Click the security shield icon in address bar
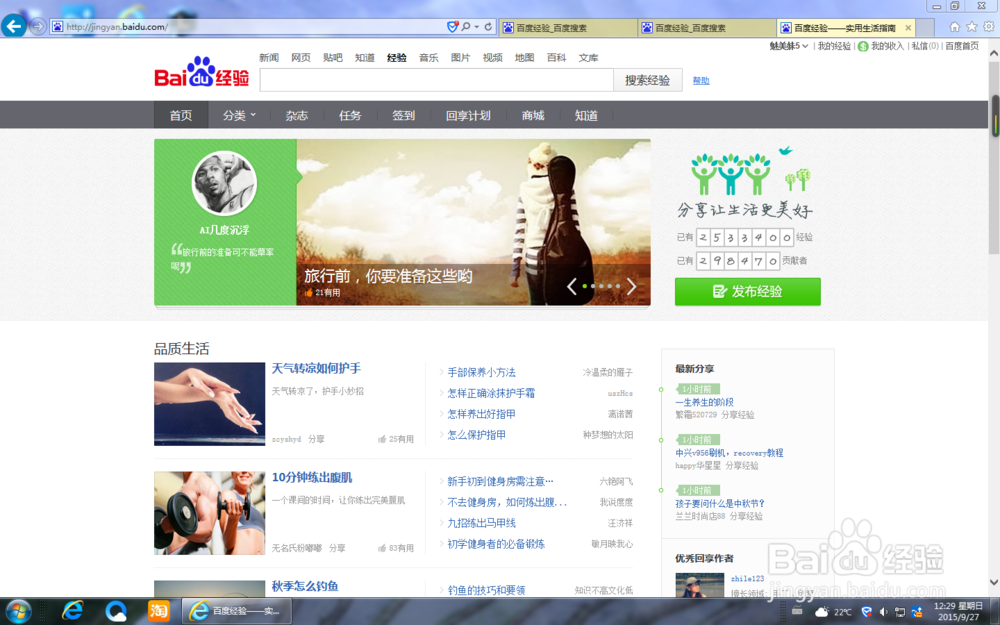Viewport: 1000px width, 625px height. pos(452,27)
